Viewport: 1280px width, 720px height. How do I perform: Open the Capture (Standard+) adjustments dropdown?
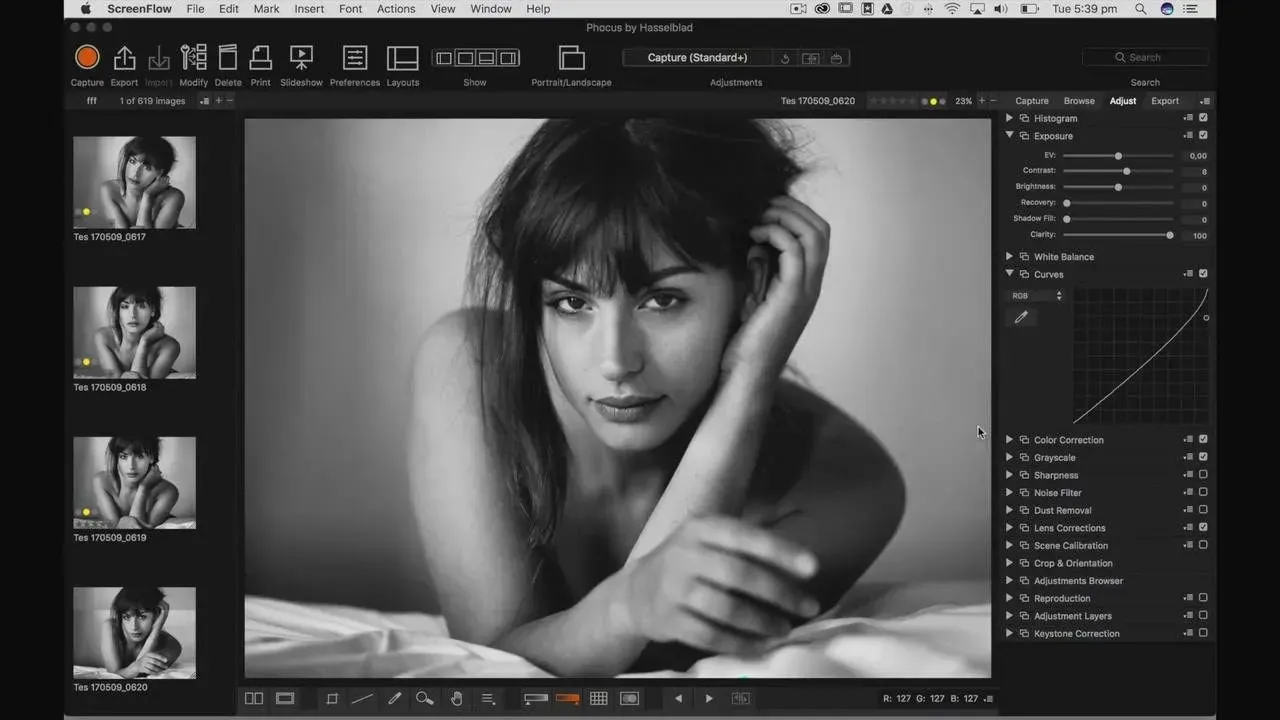(x=697, y=58)
